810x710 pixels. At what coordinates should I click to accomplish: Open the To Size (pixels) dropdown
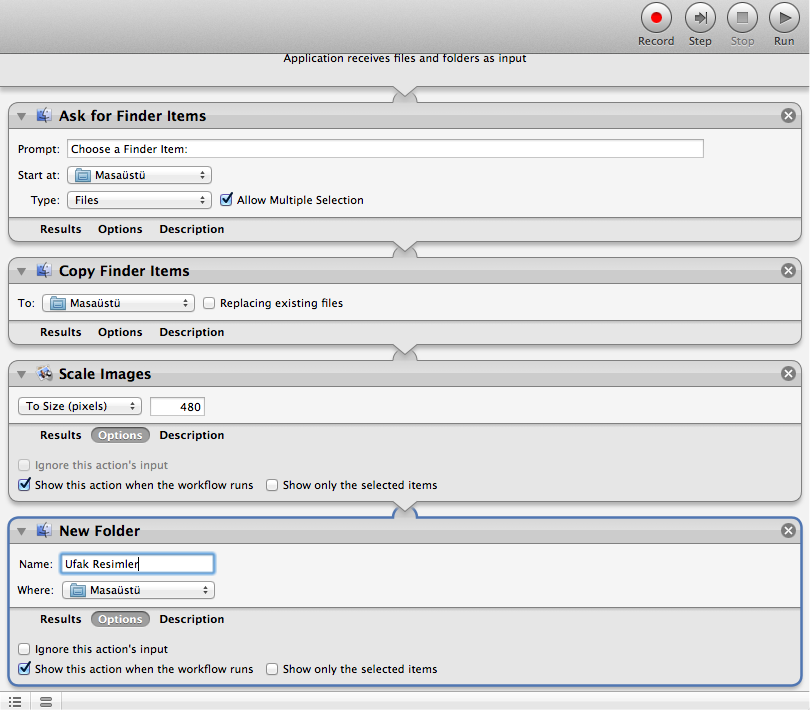pos(80,406)
